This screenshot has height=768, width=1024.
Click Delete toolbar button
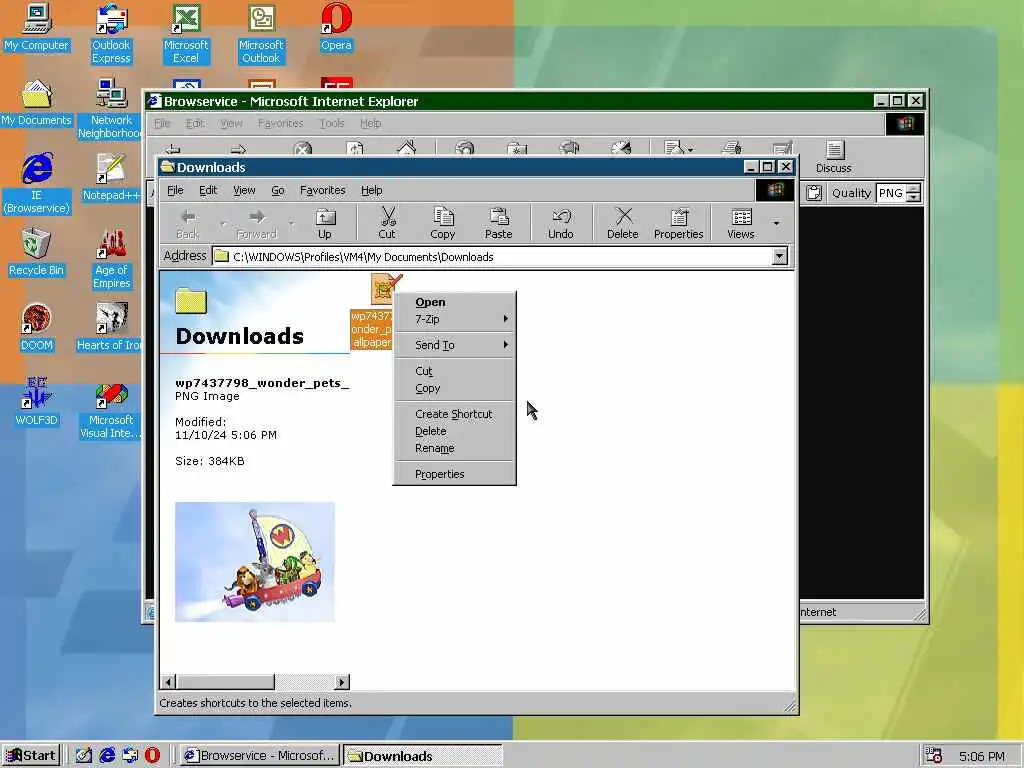[622, 223]
